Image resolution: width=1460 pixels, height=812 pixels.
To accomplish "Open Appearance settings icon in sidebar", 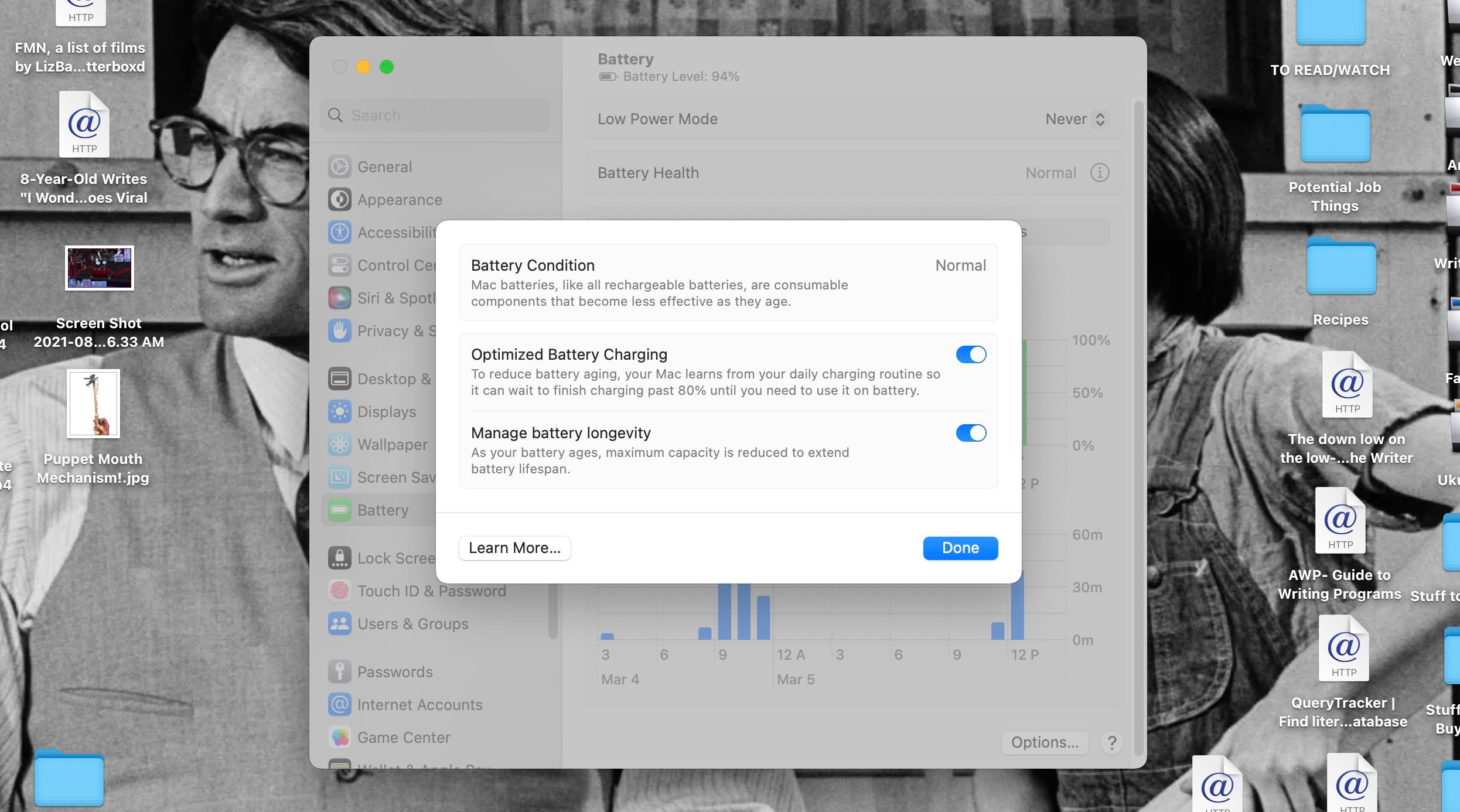I will 340,200.
